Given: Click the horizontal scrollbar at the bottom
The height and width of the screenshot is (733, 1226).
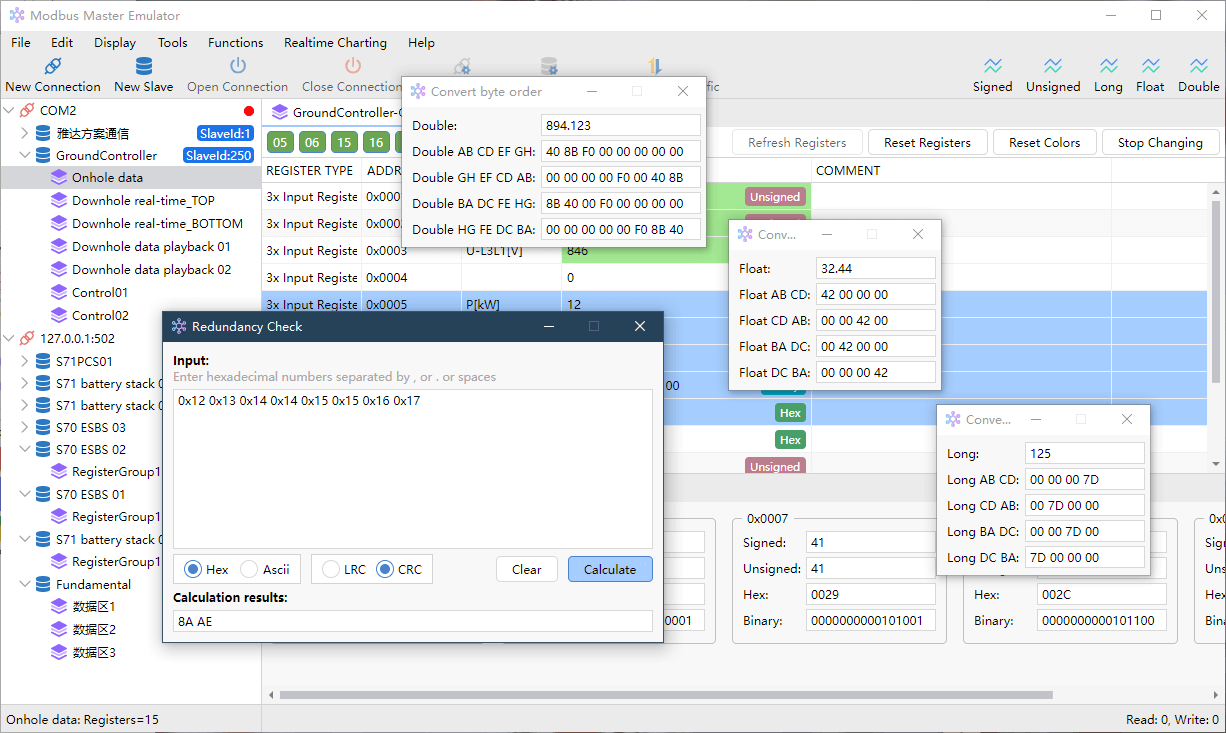Looking at the screenshot, I should (666, 695).
